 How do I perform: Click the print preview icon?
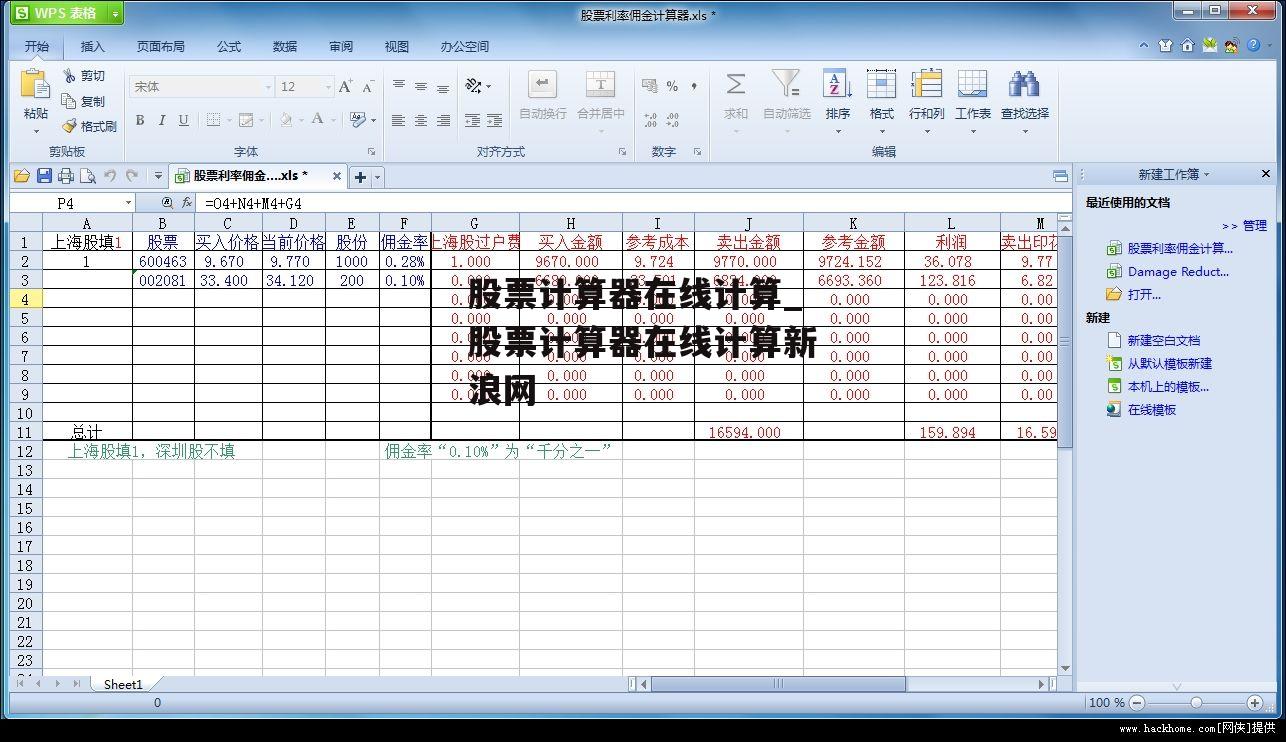88,176
